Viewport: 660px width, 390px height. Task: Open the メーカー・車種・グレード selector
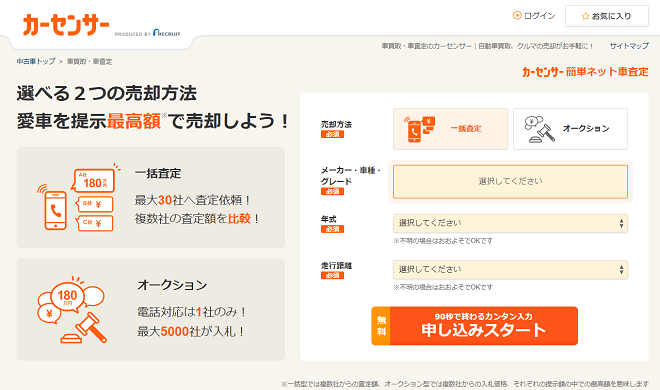[x=510, y=181]
